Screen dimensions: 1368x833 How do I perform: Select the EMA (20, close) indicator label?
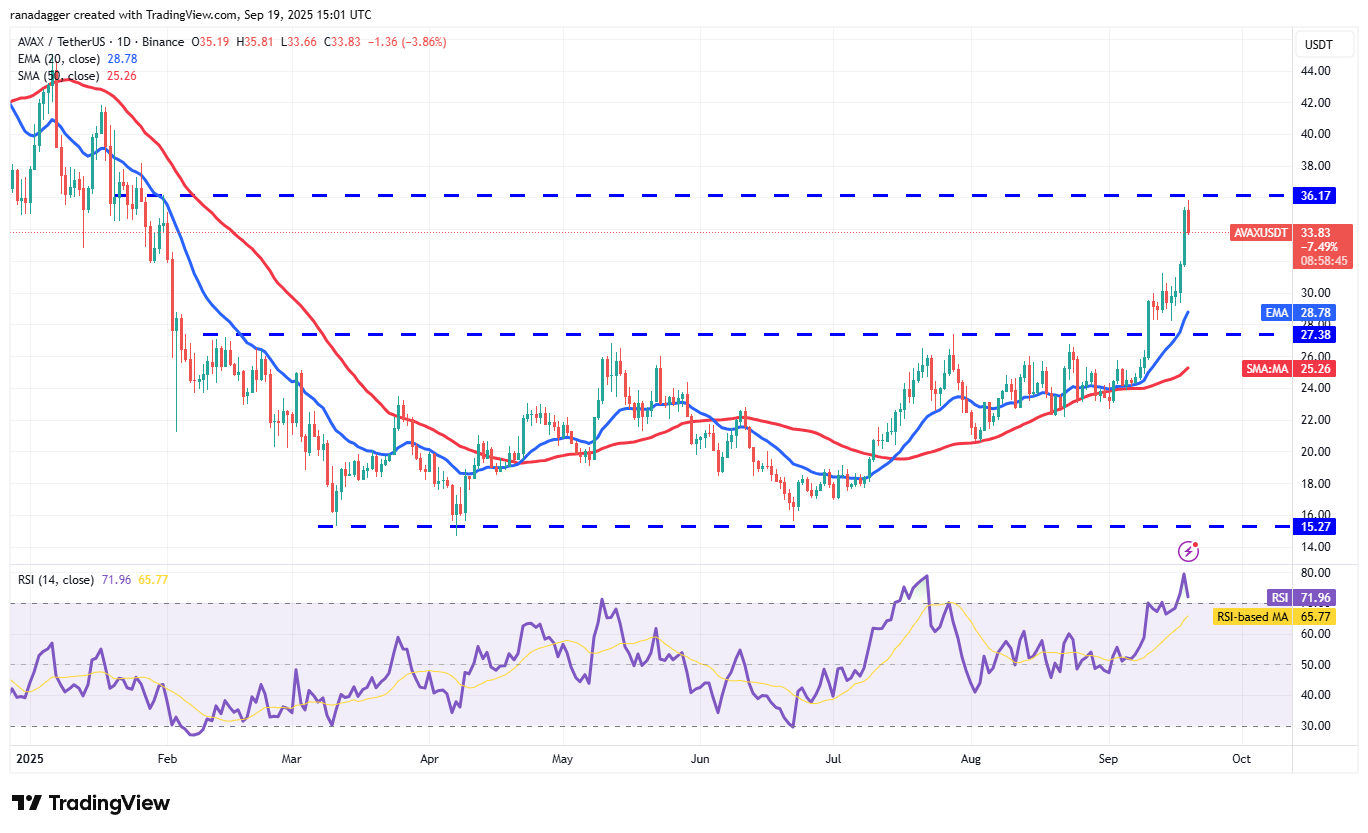[57, 59]
